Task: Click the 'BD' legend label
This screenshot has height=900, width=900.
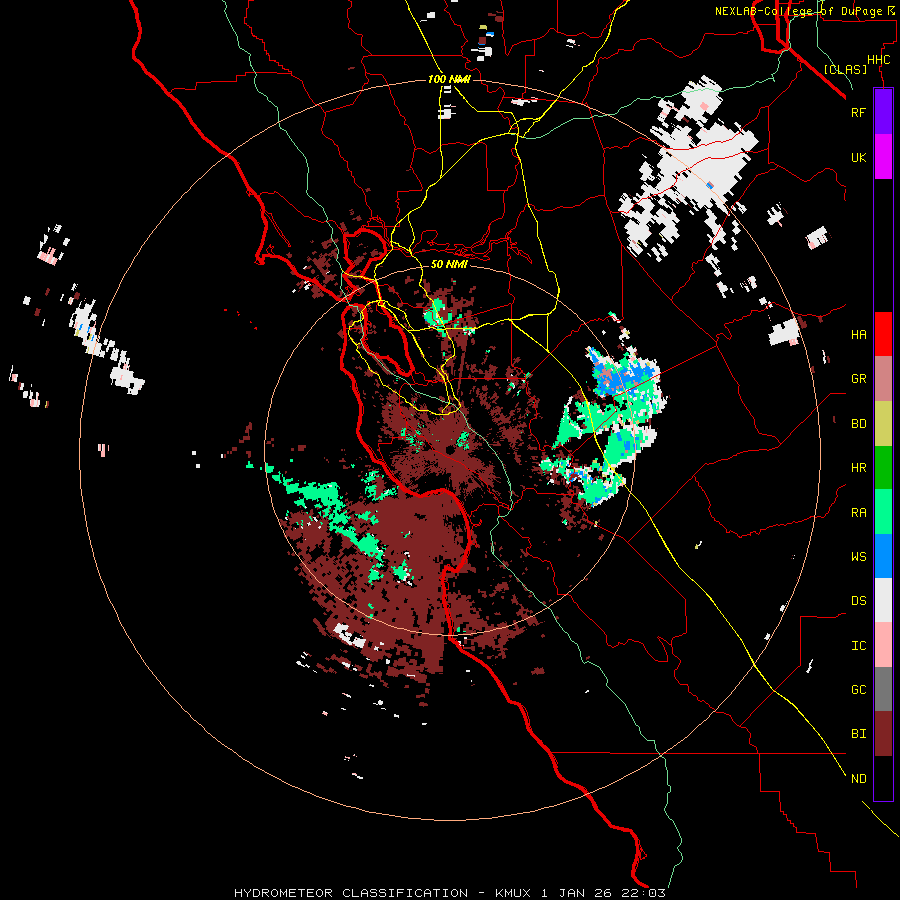Action: coord(858,424)
